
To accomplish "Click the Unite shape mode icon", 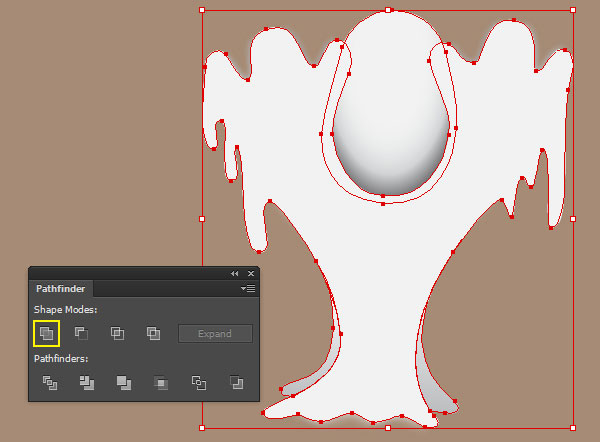I will [46, 333].
